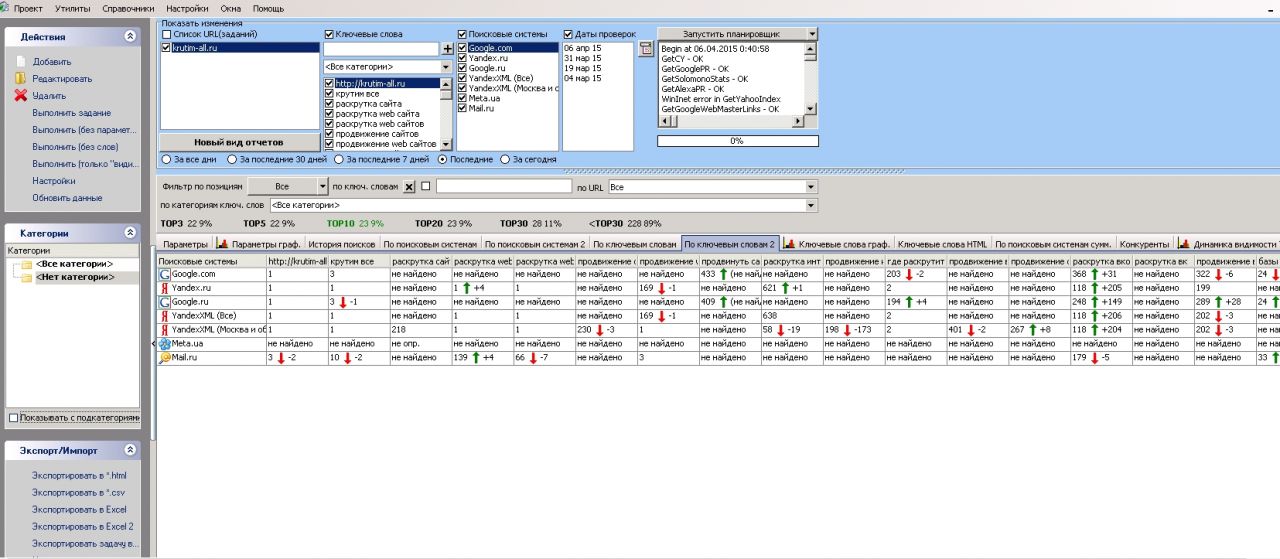Click Запустить планировщик button

pos(731,34)
